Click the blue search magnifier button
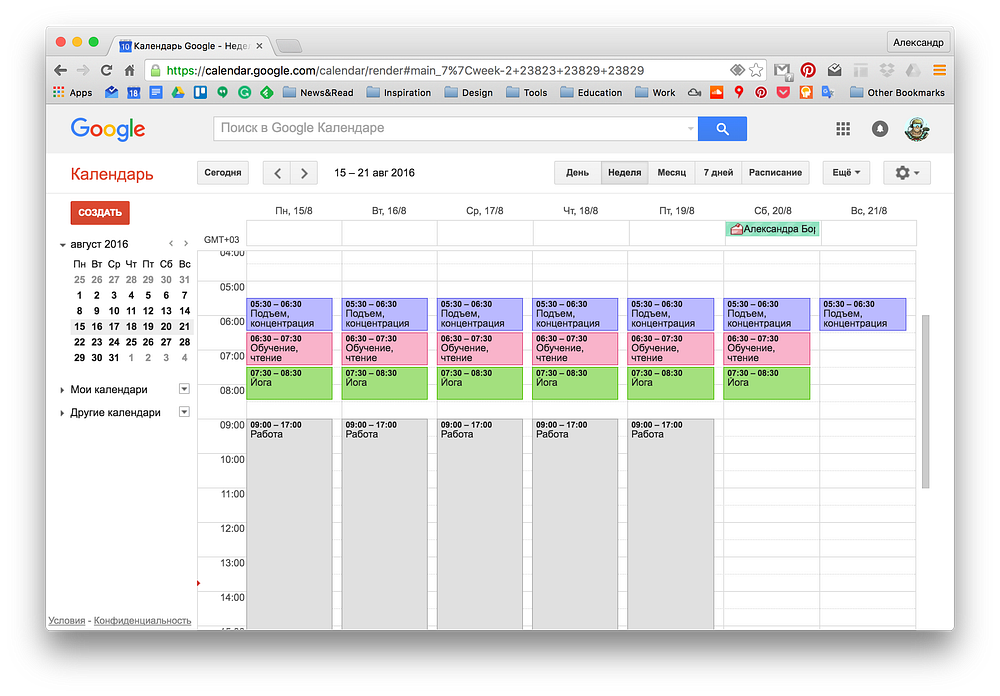Viewport: 1000px width, 696px height. [722, 129]
